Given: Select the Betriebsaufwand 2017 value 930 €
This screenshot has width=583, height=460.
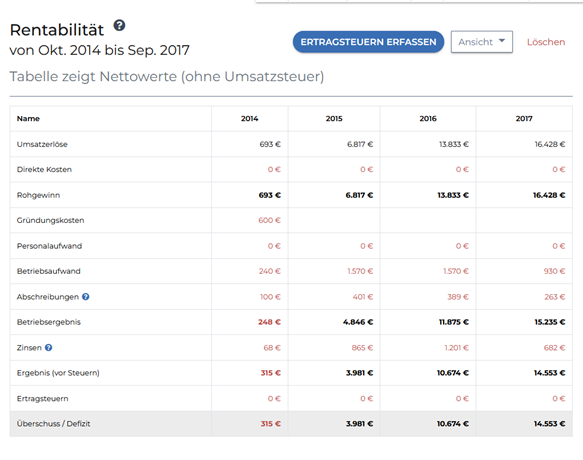Looking at the screenshot, I should [554, 271].
